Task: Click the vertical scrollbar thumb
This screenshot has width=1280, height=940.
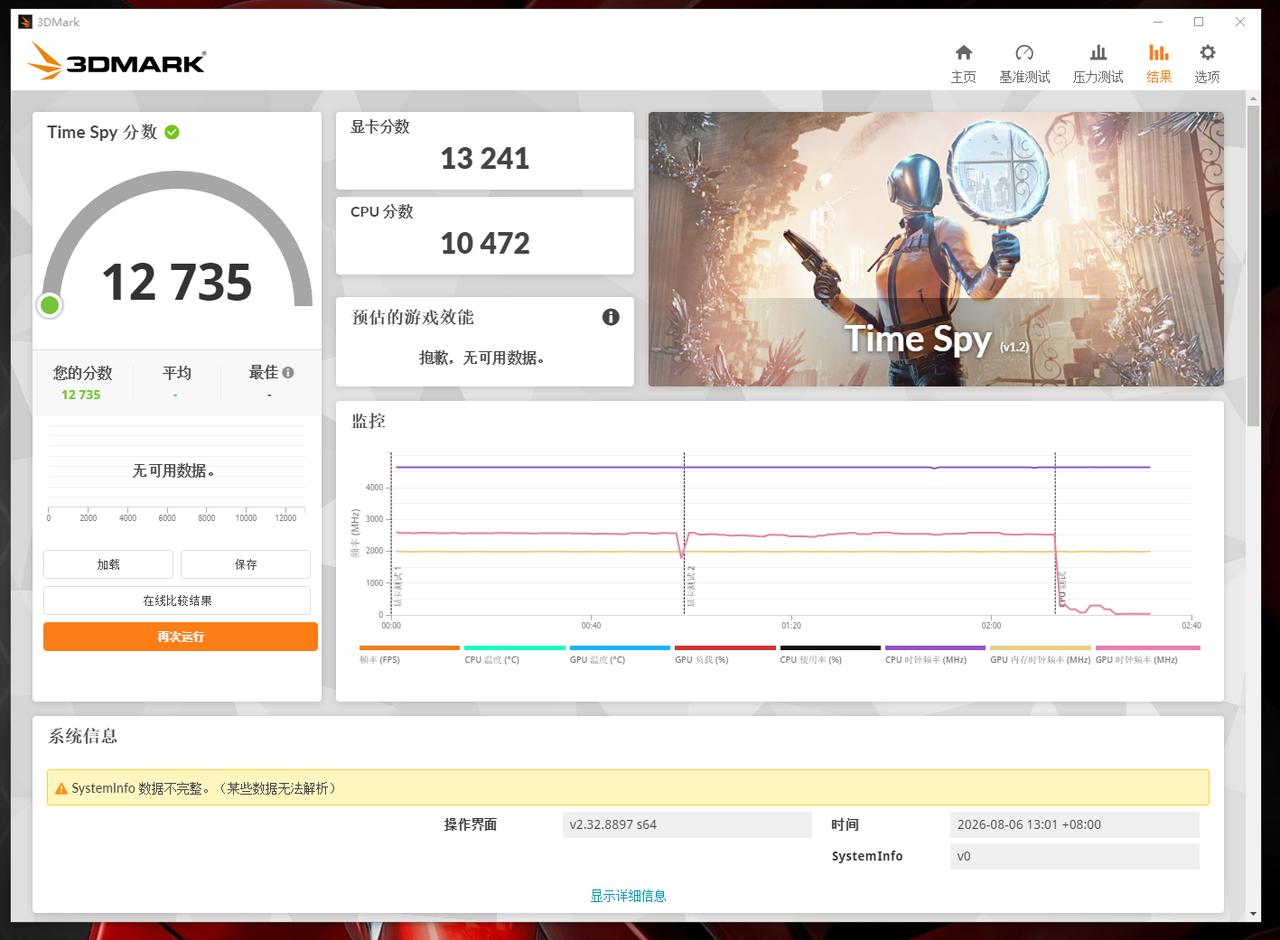Action: [1254, 264]
